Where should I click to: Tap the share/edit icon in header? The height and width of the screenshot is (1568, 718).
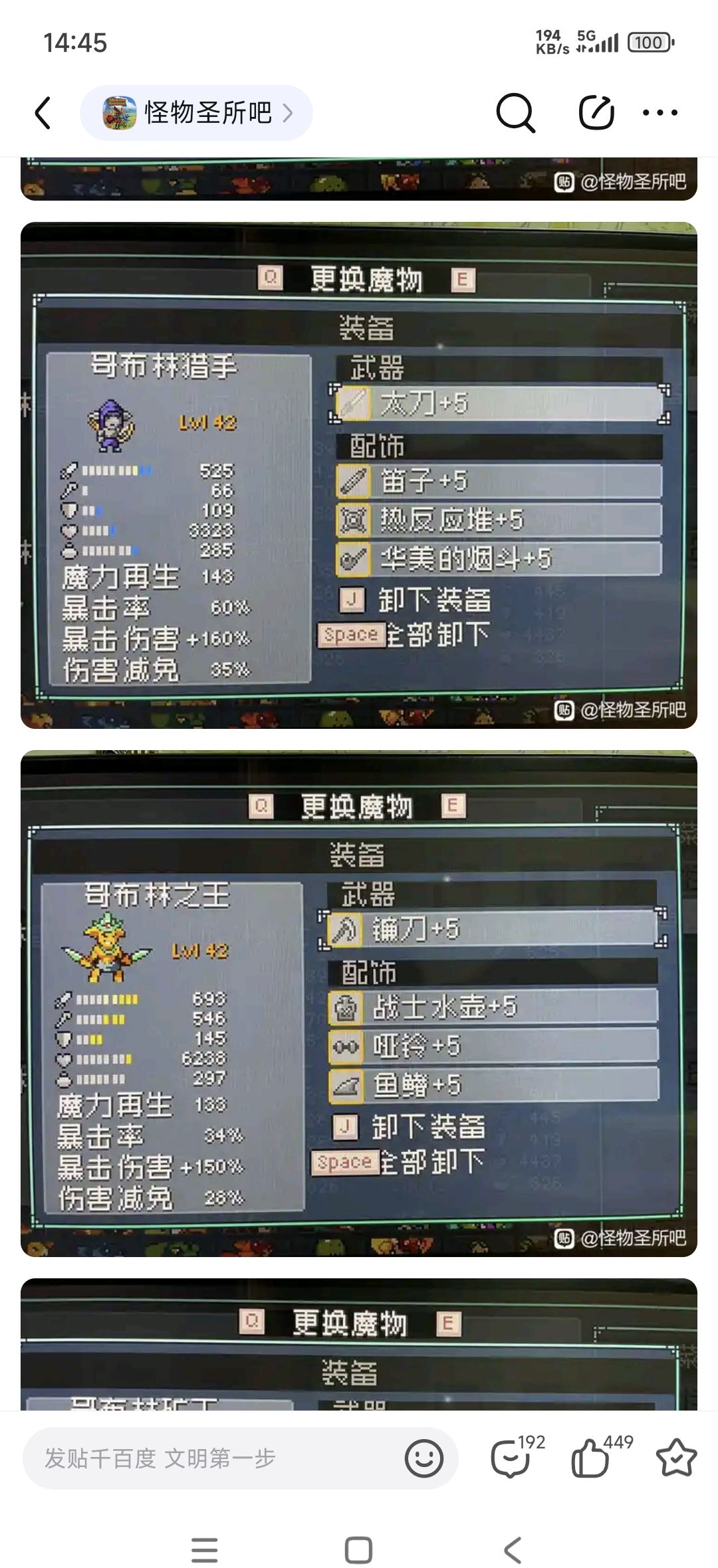(596, 112)
